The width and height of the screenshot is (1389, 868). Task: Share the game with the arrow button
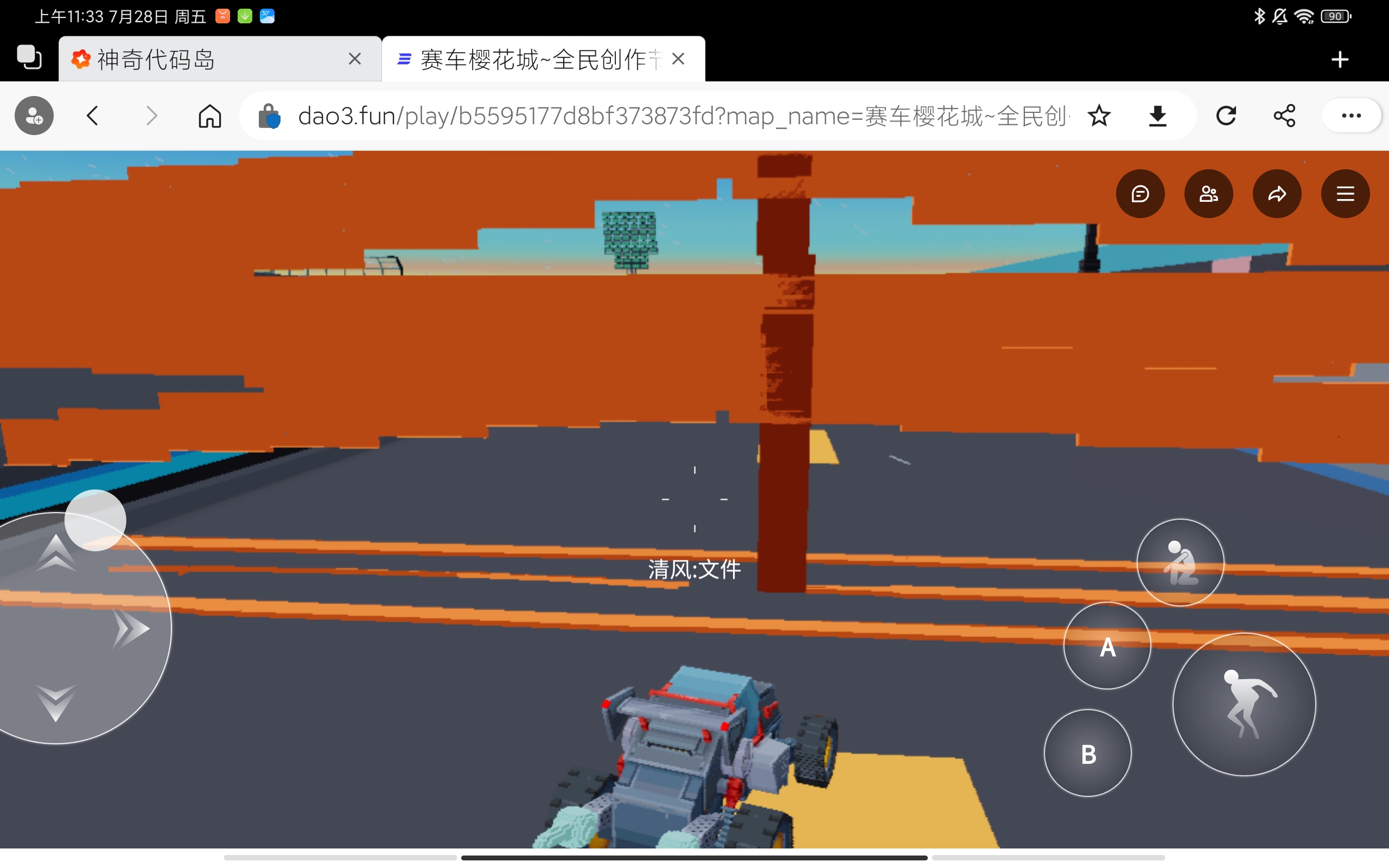(x=1277, y=194)
